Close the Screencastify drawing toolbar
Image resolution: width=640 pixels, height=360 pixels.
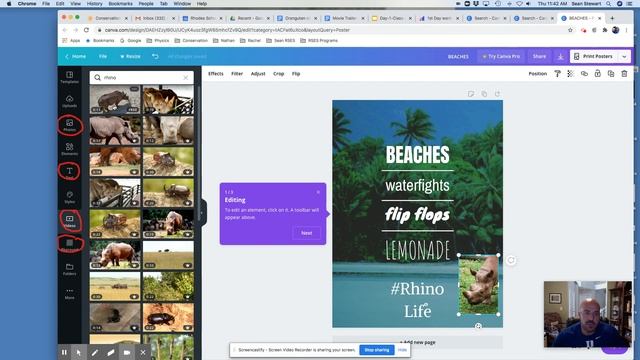point(143,352)
